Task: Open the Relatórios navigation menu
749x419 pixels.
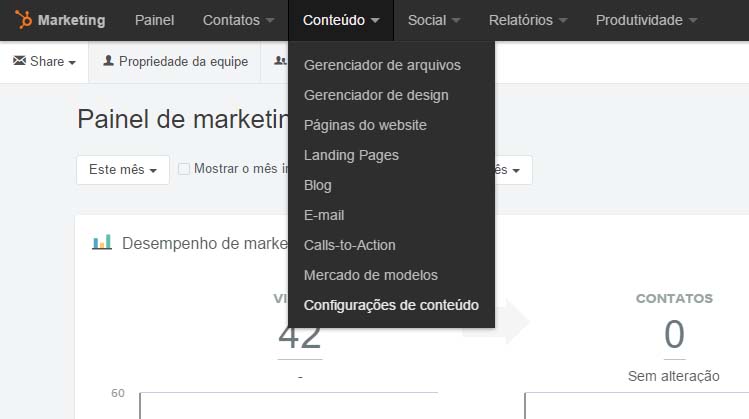Action: click(528, 20)
